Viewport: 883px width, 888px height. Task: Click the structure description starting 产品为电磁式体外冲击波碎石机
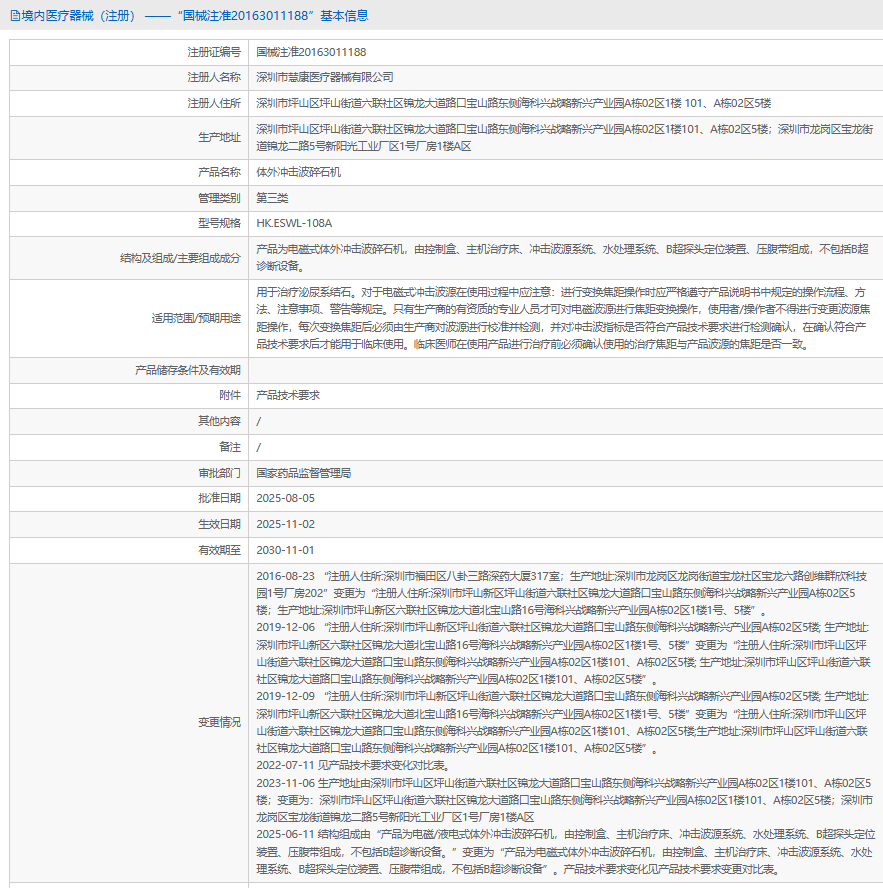click(x=562, y=258)
